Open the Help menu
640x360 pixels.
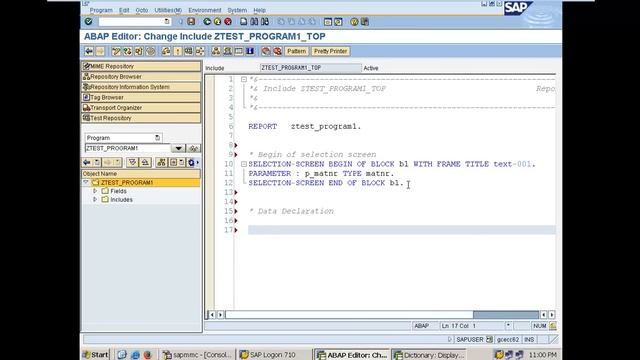[x=260, y=10]
